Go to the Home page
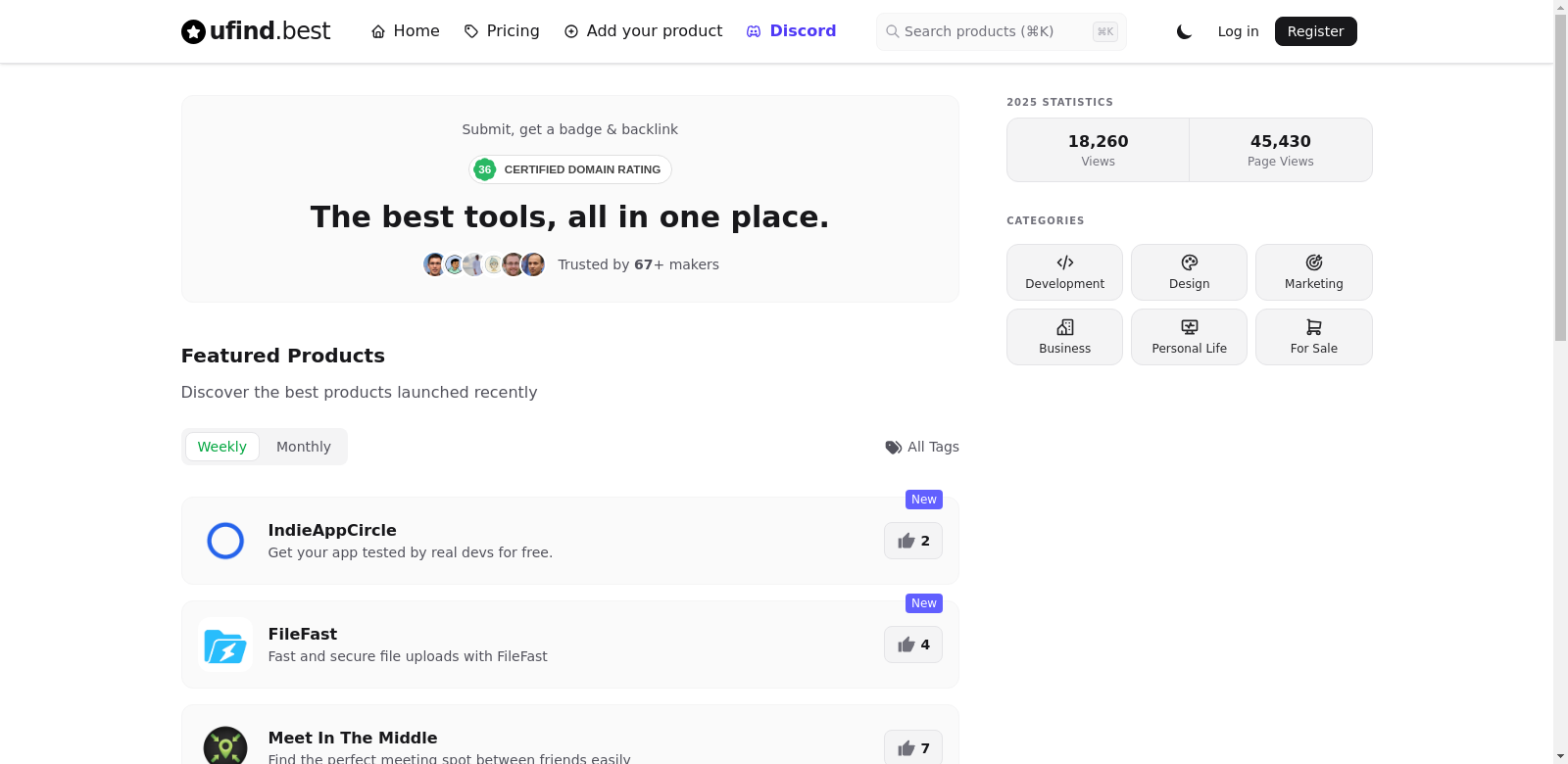 click(x=405, y=31)
